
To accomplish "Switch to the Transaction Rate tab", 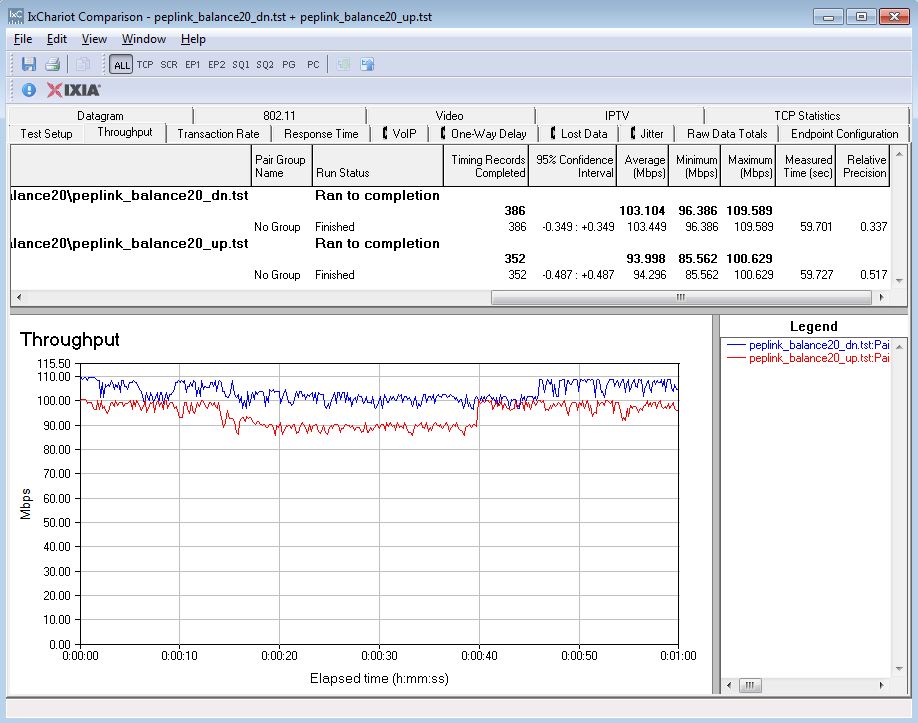I will (218, 134).
